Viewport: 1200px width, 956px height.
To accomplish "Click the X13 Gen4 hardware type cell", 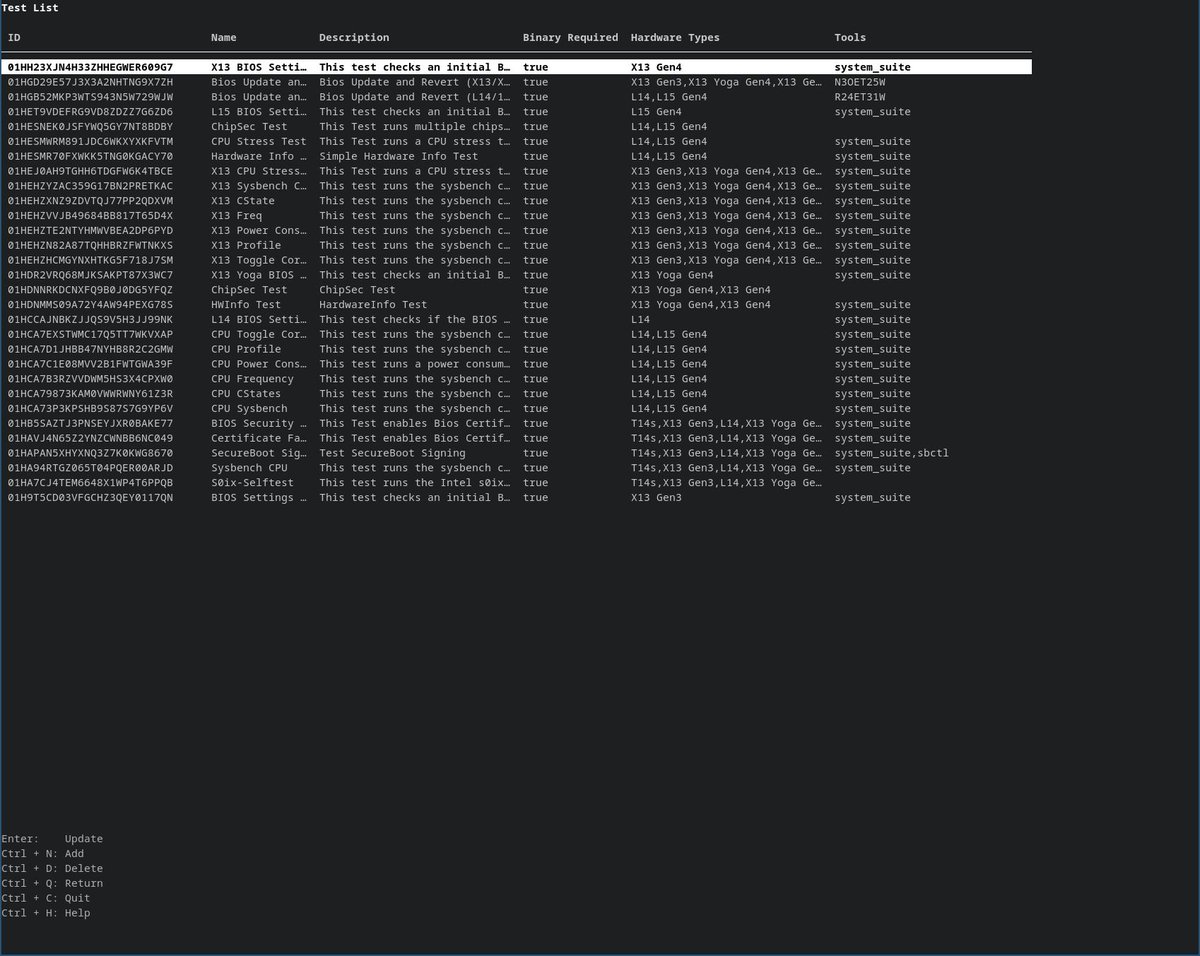I will [656, 67].
